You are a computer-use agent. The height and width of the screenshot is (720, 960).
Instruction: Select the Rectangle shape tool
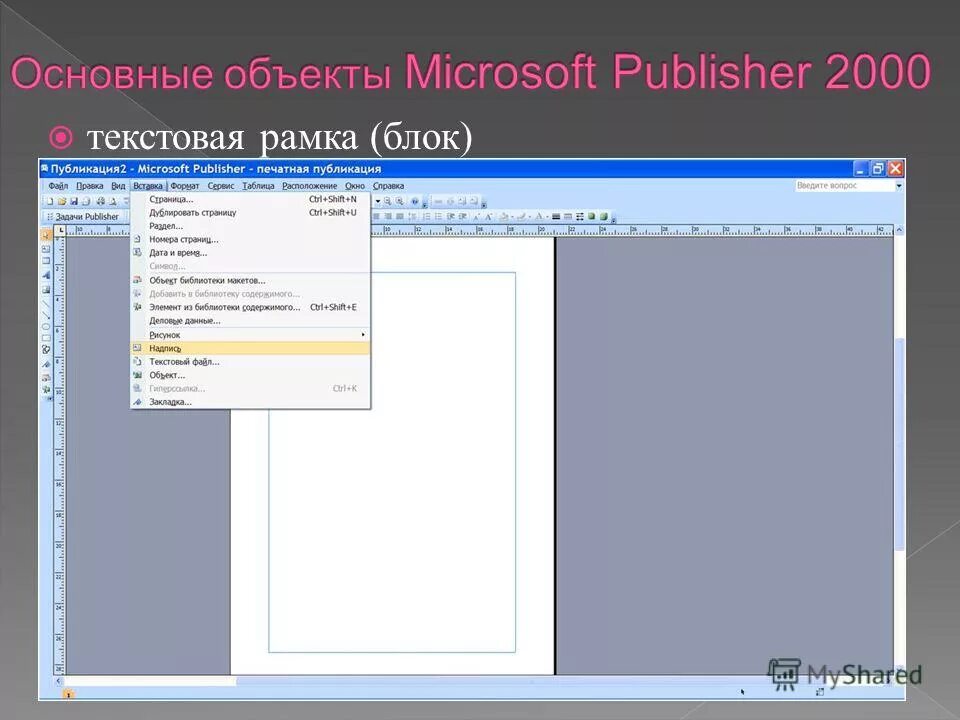[46, 338]
